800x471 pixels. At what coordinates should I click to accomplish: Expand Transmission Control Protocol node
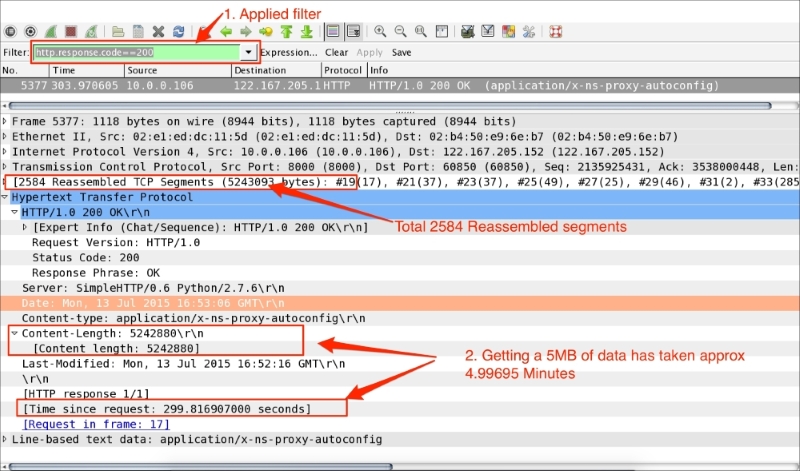pos(5,167)
